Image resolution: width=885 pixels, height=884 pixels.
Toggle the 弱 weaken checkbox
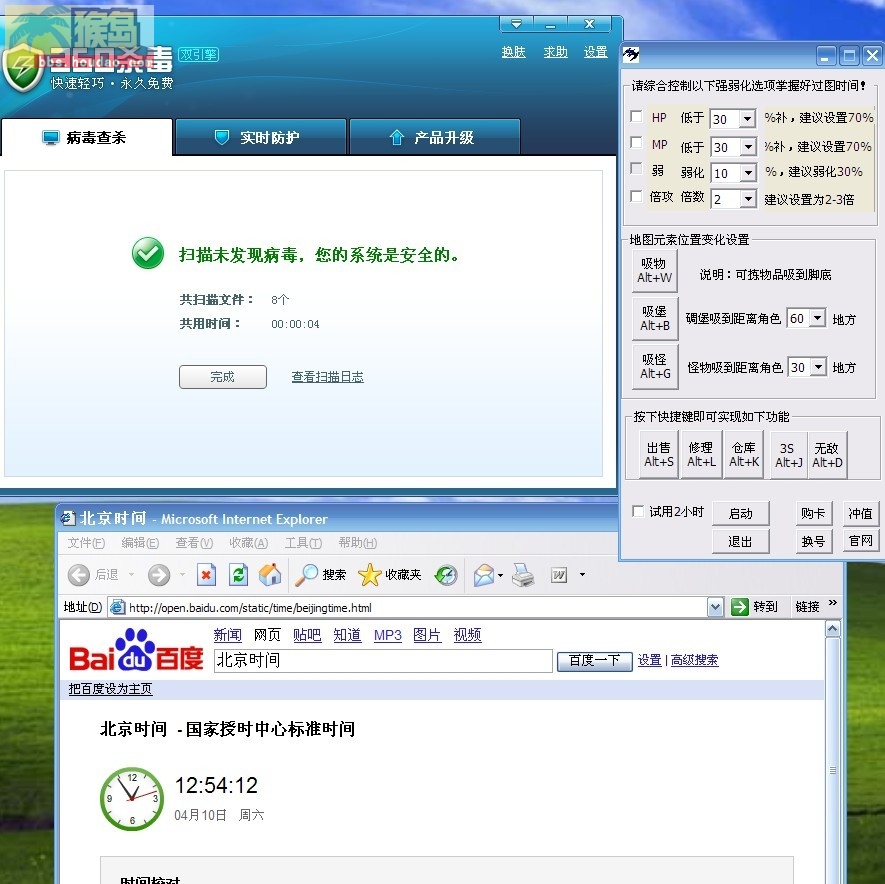pyautogui.click(x=637, y=168)
